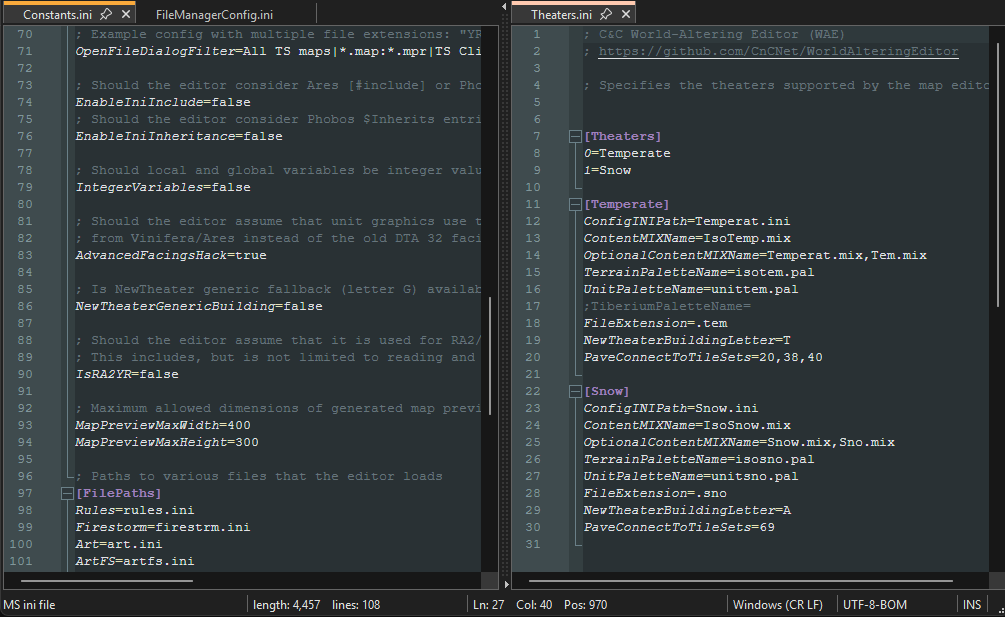The height and width of the screenshot is (617, 1005).
Task: Click the left arrow atop the view splitter
Action: (x=504, y=6)
